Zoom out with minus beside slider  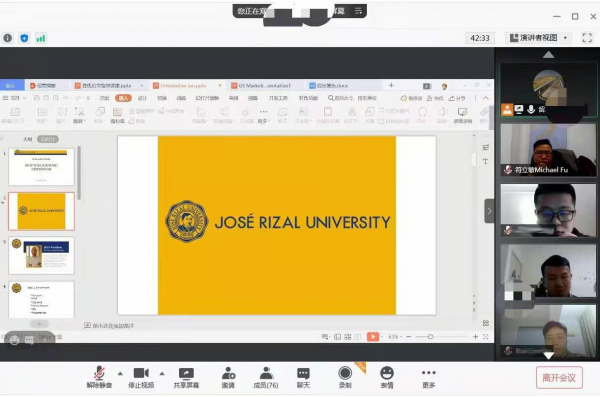click(409, 337)
